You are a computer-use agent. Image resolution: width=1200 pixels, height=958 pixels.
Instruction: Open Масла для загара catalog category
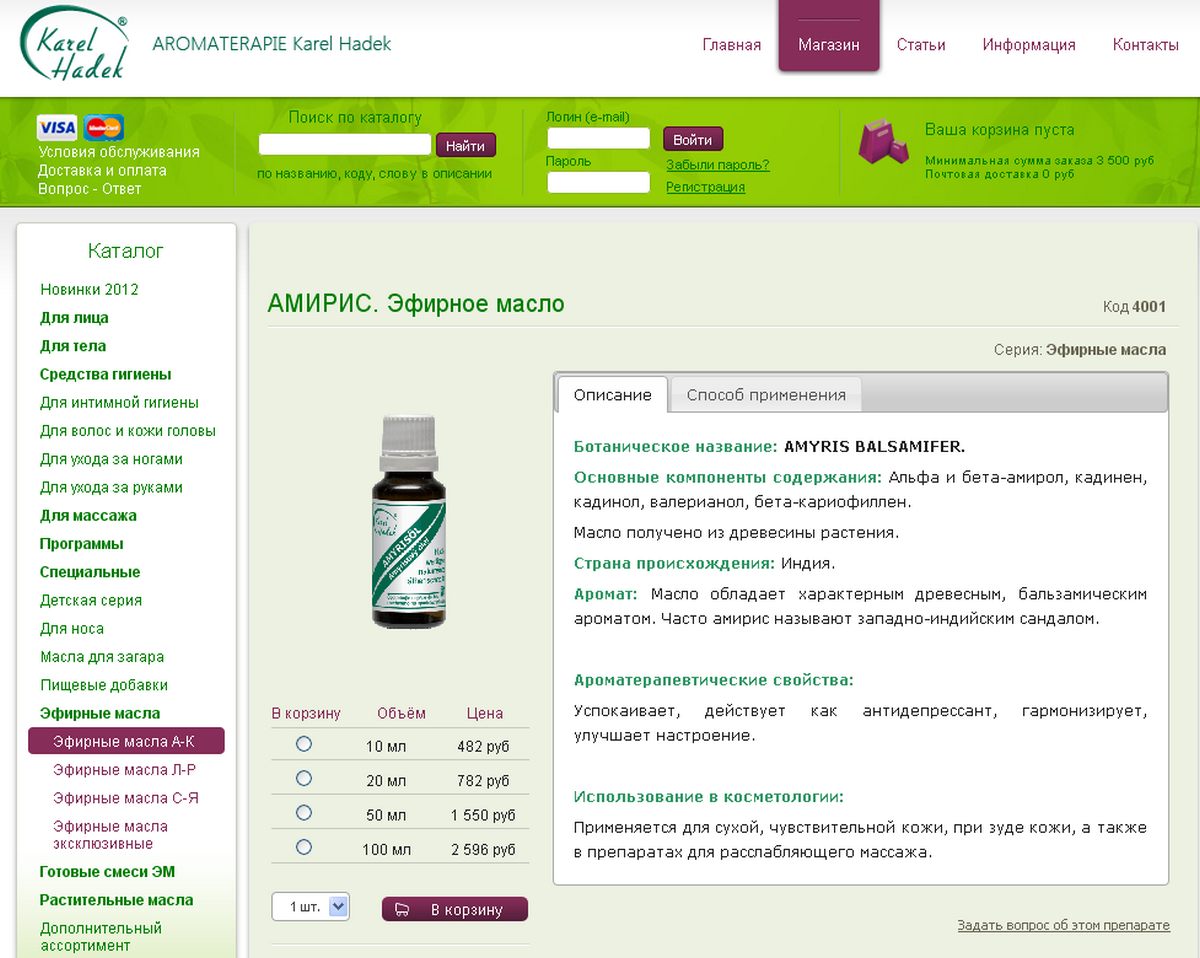(x=102, y=657)
